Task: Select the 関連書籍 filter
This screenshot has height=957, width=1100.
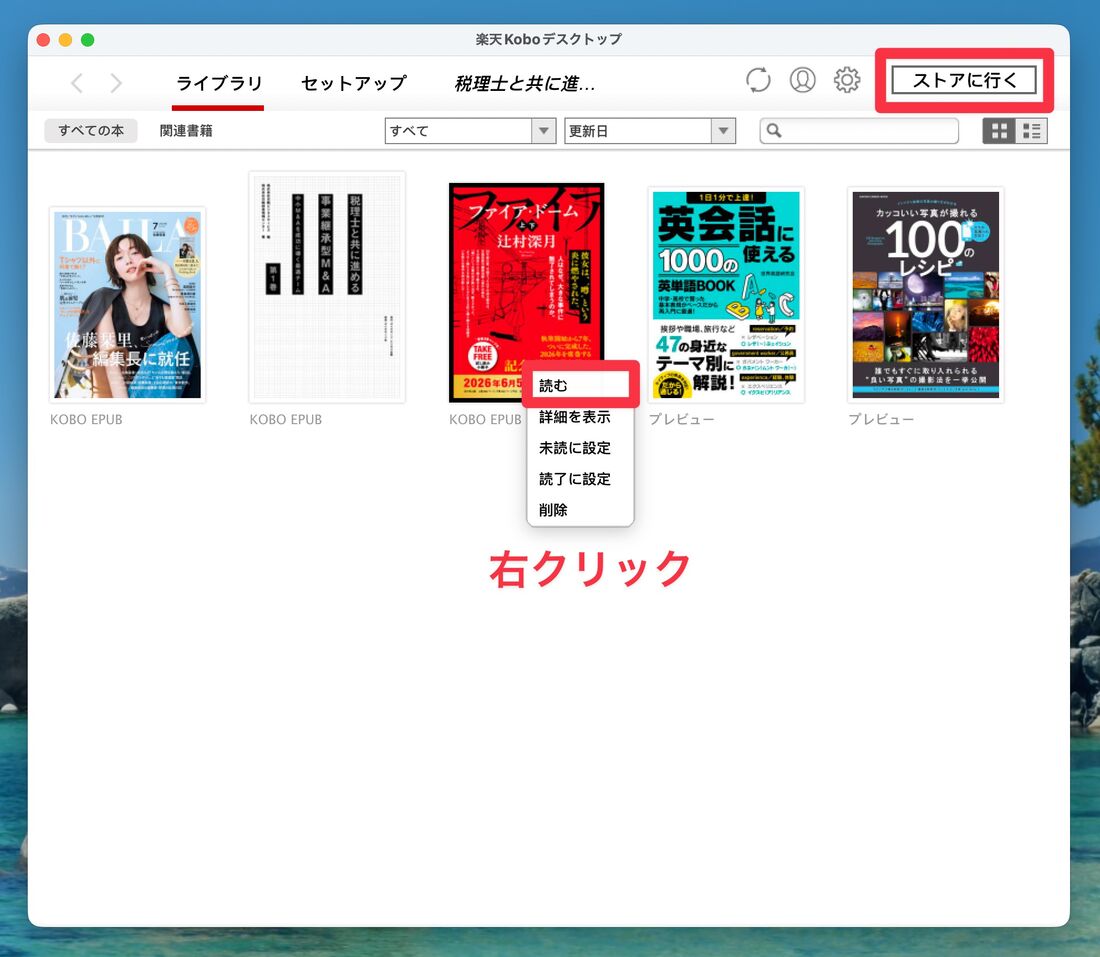Action: [x=186, y=130]
